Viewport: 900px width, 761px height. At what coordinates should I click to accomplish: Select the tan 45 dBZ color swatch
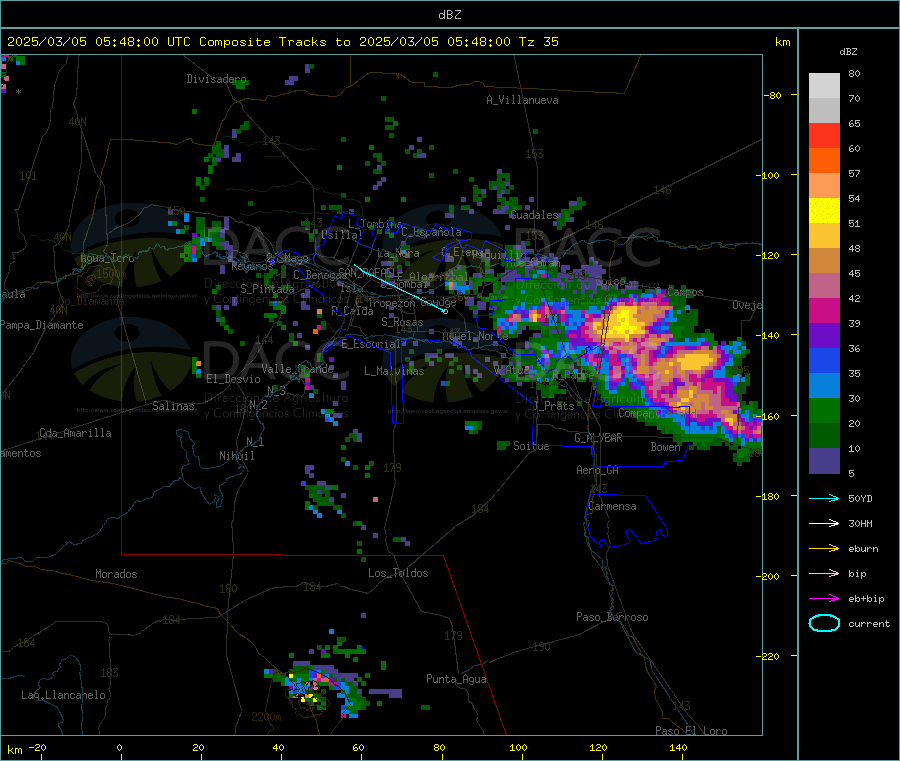pyautogui.click(x=824, y=261)
